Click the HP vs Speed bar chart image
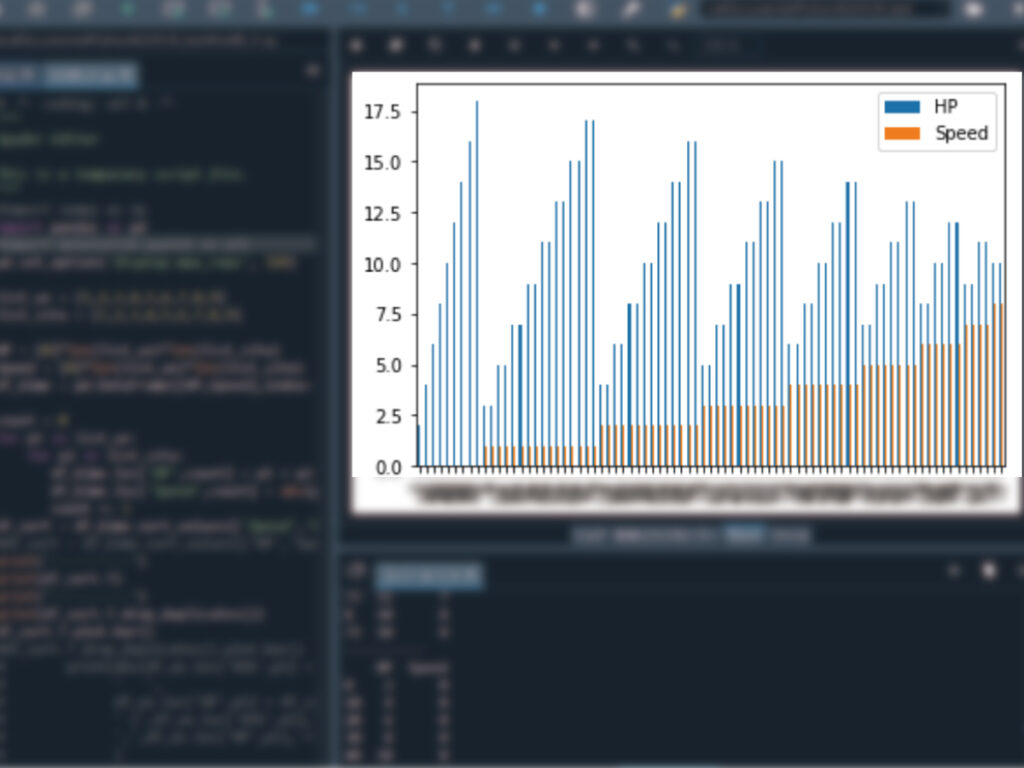1024x768 pixels. point(685,290)
